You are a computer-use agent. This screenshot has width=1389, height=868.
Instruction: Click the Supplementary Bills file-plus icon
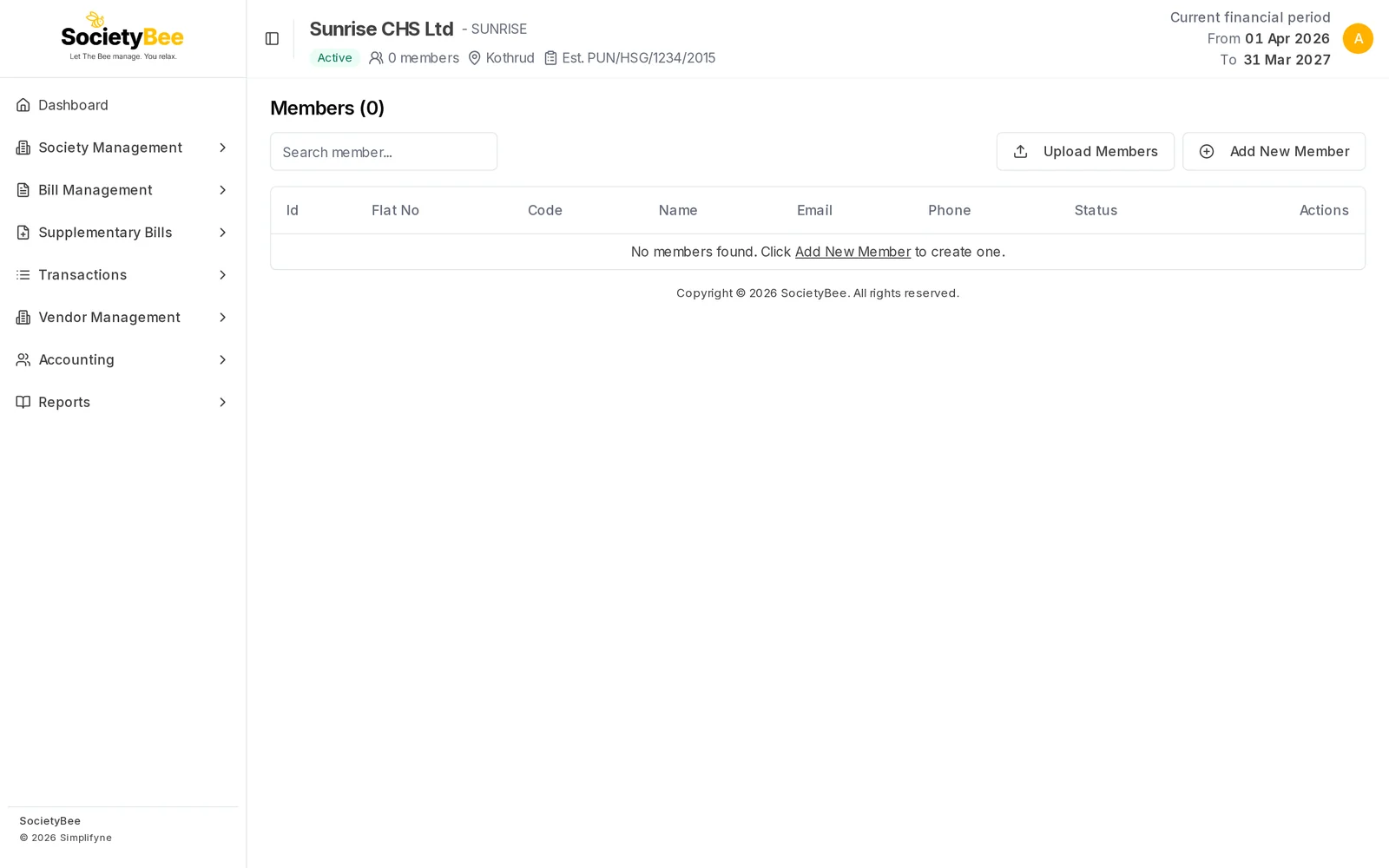coord(23,233)
